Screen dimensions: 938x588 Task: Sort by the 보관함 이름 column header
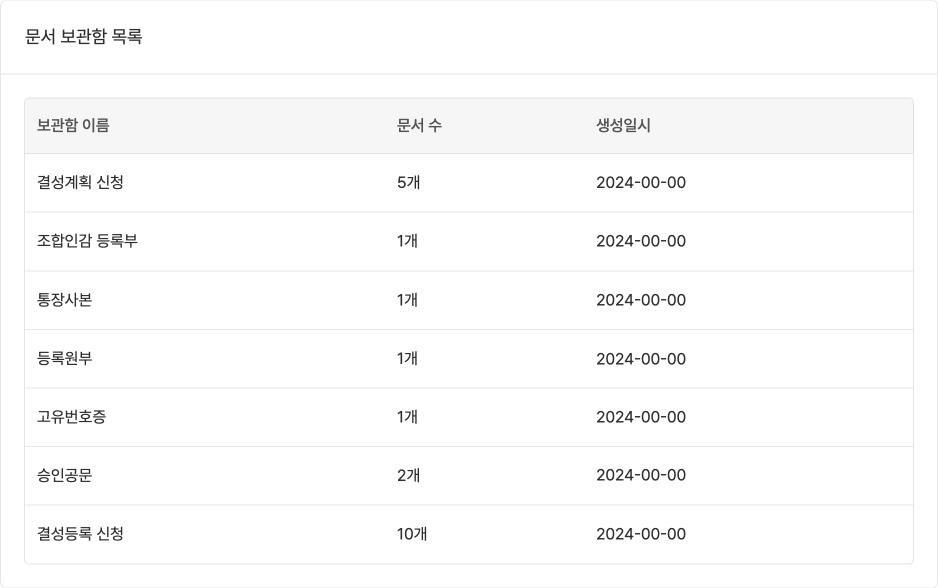(73, 125)
